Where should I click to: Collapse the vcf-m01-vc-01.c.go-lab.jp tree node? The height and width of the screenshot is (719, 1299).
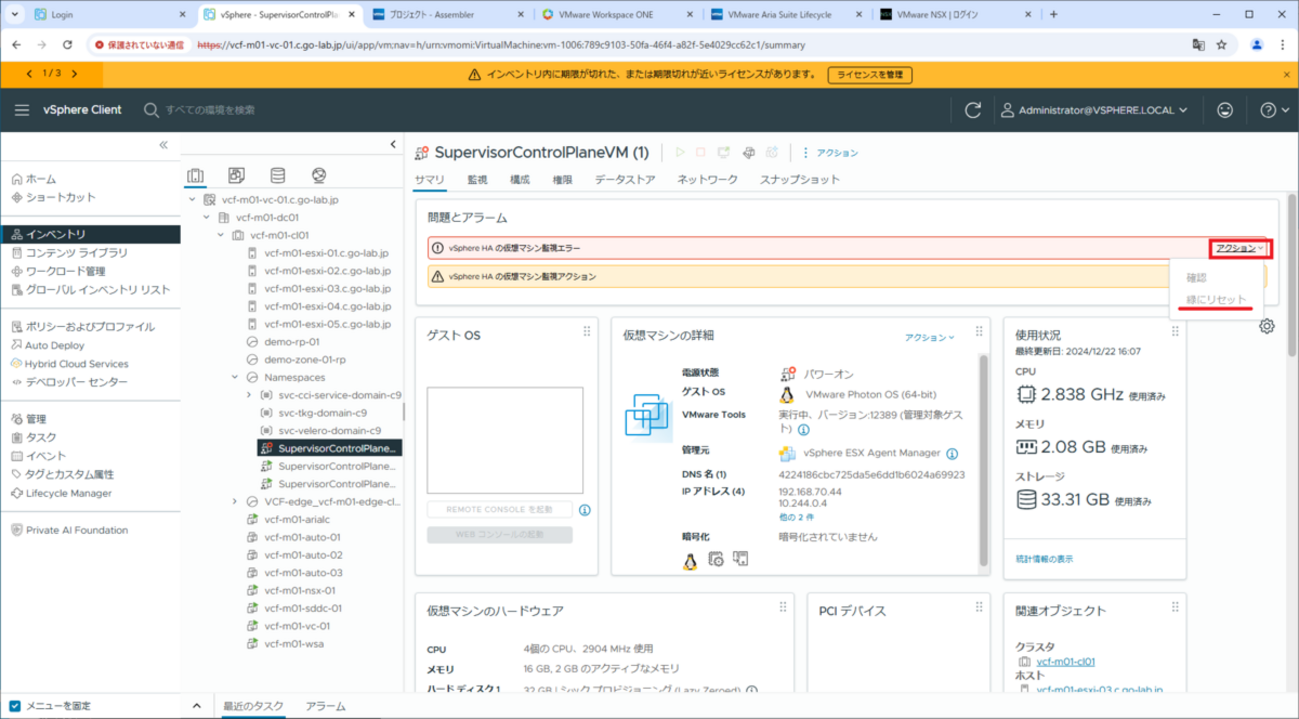tap(193, 200)
